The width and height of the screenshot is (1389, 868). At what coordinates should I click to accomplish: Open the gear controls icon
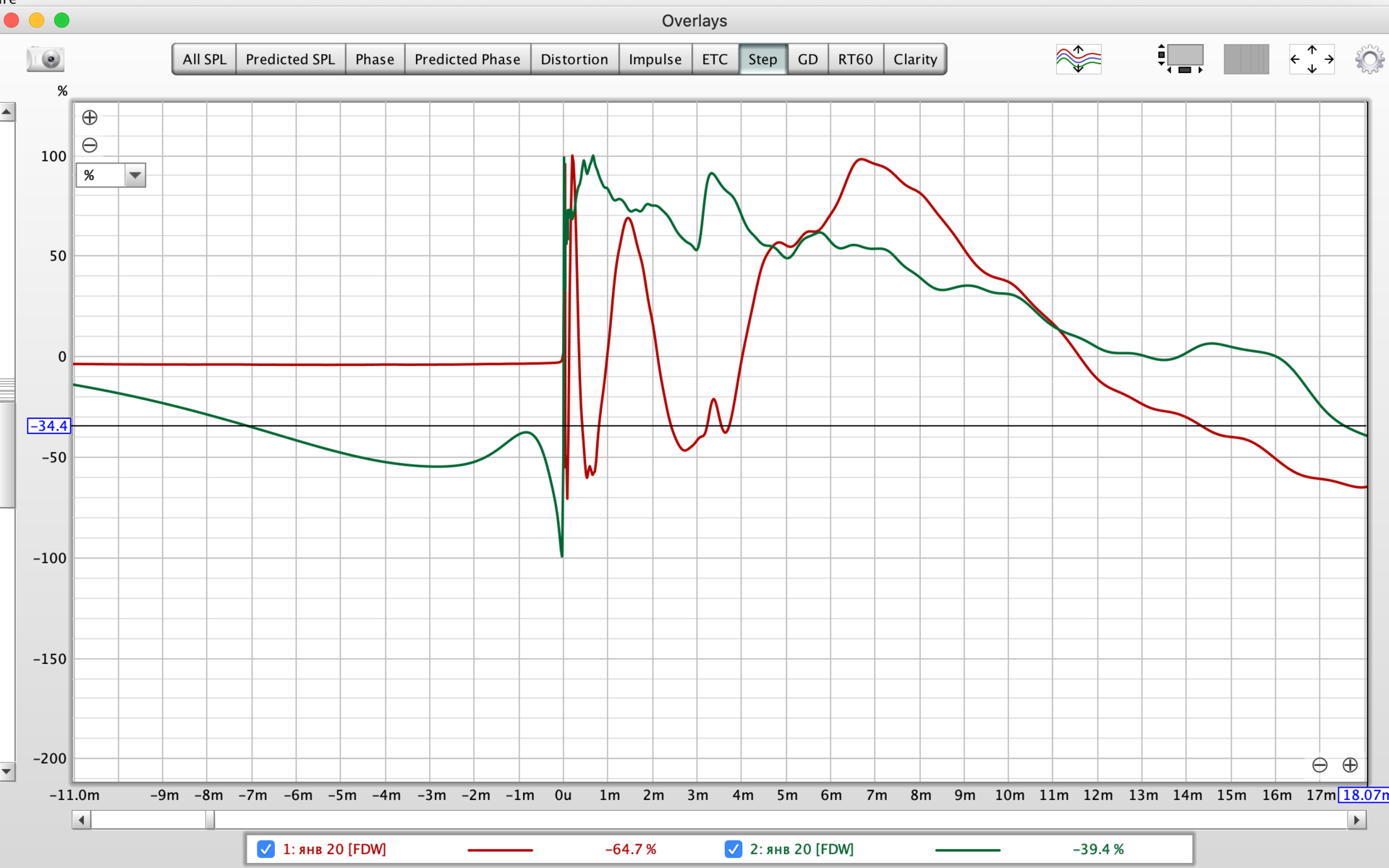click(x=1369, y=59)
